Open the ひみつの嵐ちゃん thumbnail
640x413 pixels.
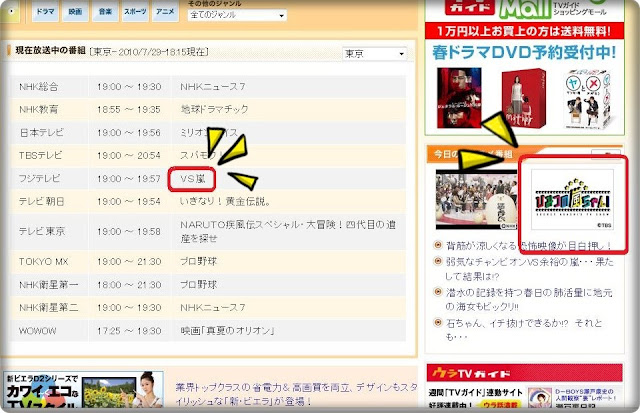(572, 200)
